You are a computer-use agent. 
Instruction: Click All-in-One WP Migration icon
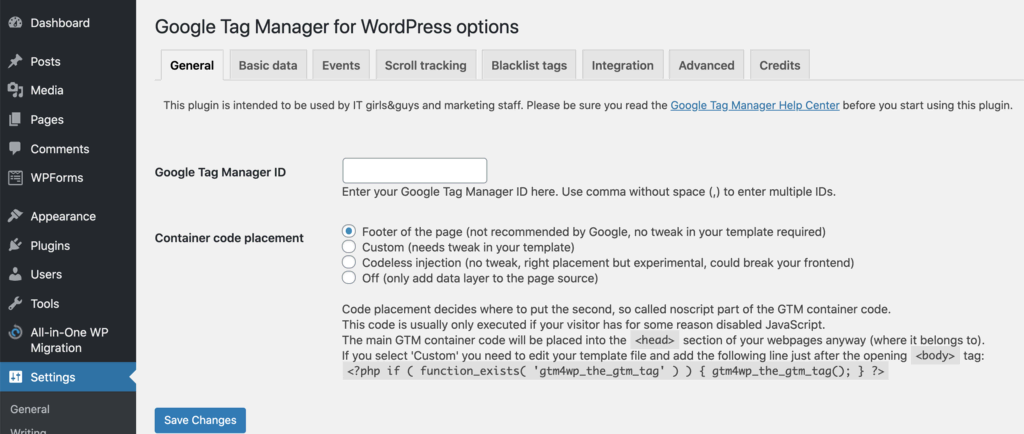[x=15, y=332]
